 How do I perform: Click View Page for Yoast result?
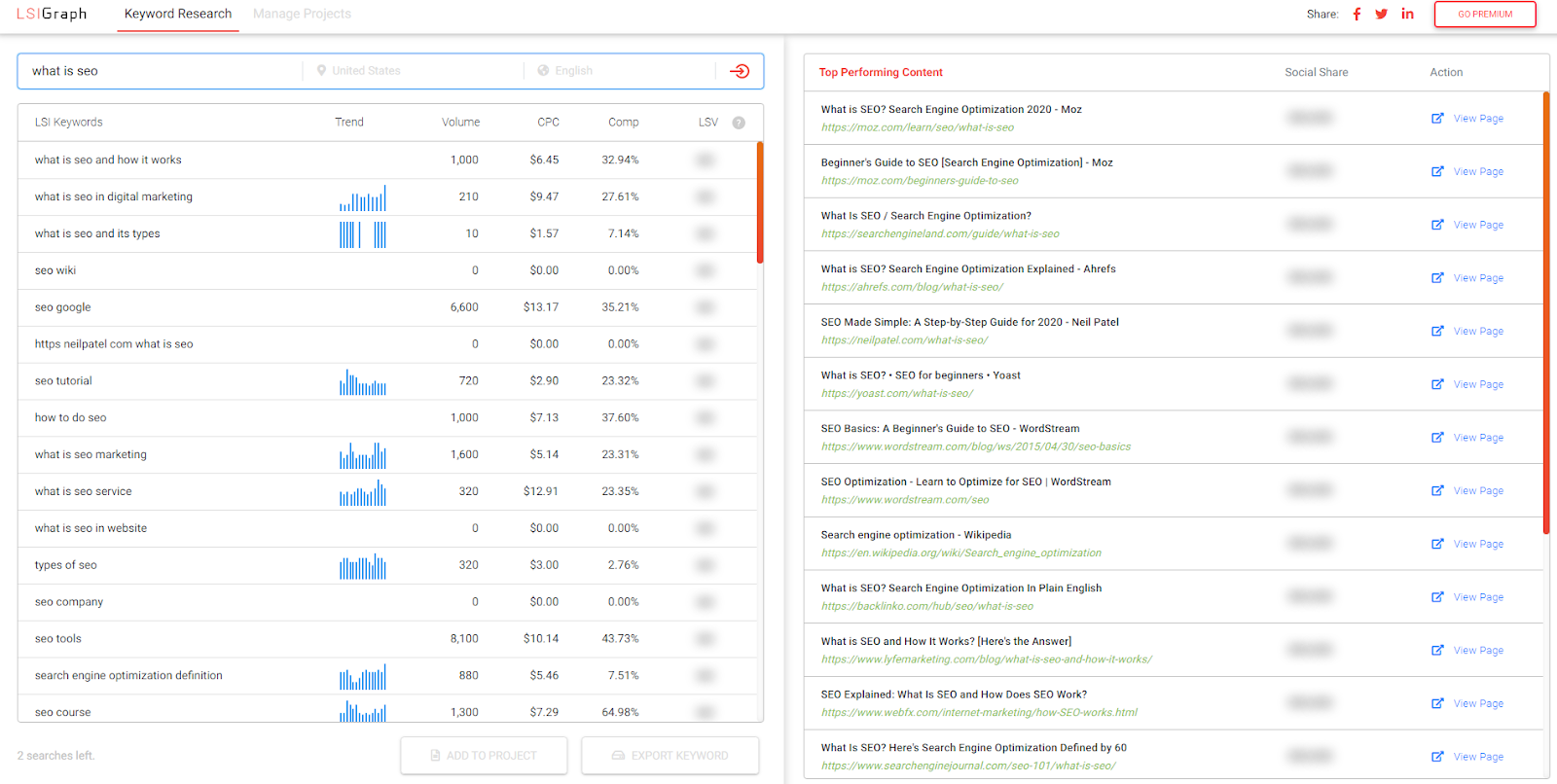click(x=1478, y=385)
